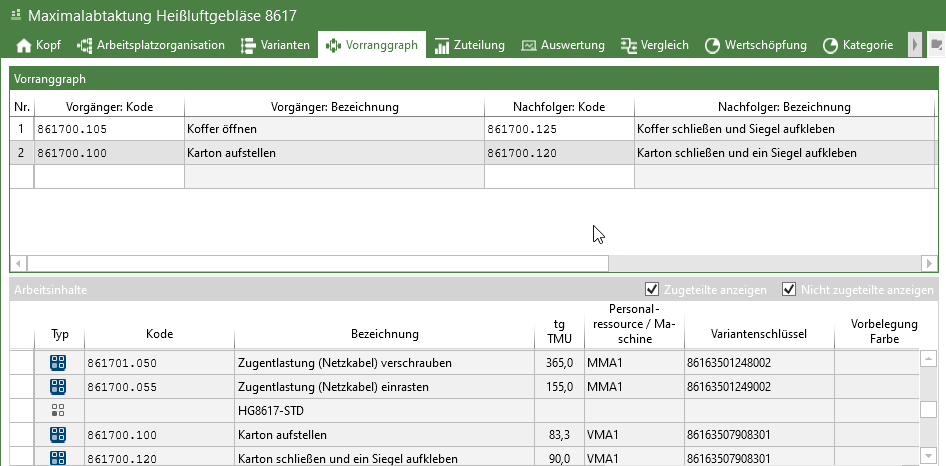Click the type icon for 861701.050 row
This screenshot has width=946, height=466.
58,363
